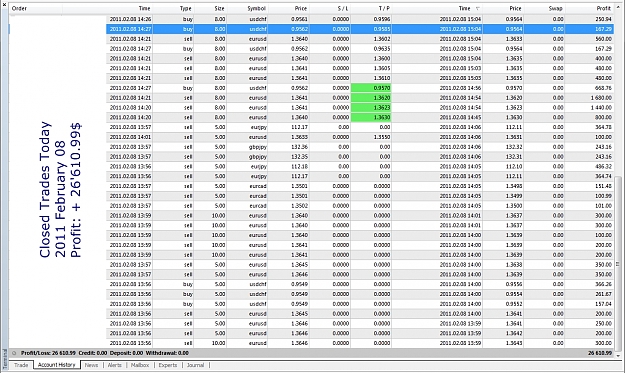Image resolution: width=625 pixels, height=373 pixels.
Task: Click the T/P value 0.9635
Action: pyautogui.click(x=382, y=49)
